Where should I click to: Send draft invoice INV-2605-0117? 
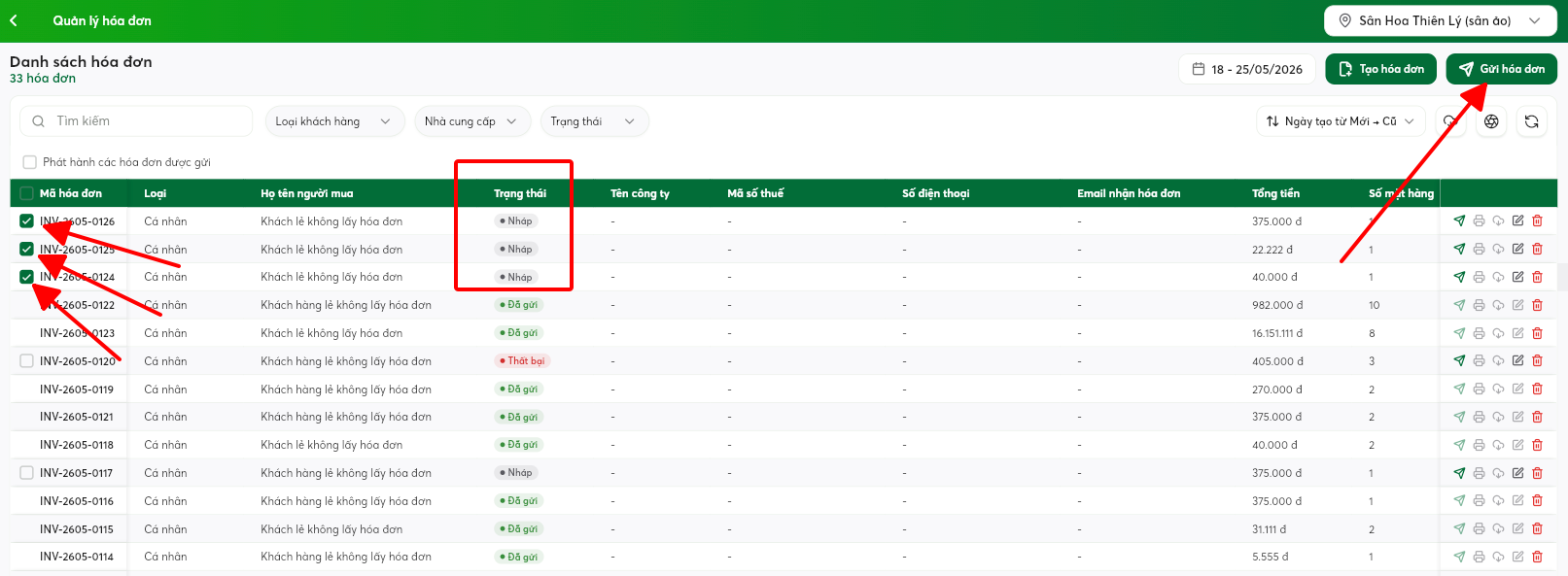tap(1459, 473)
